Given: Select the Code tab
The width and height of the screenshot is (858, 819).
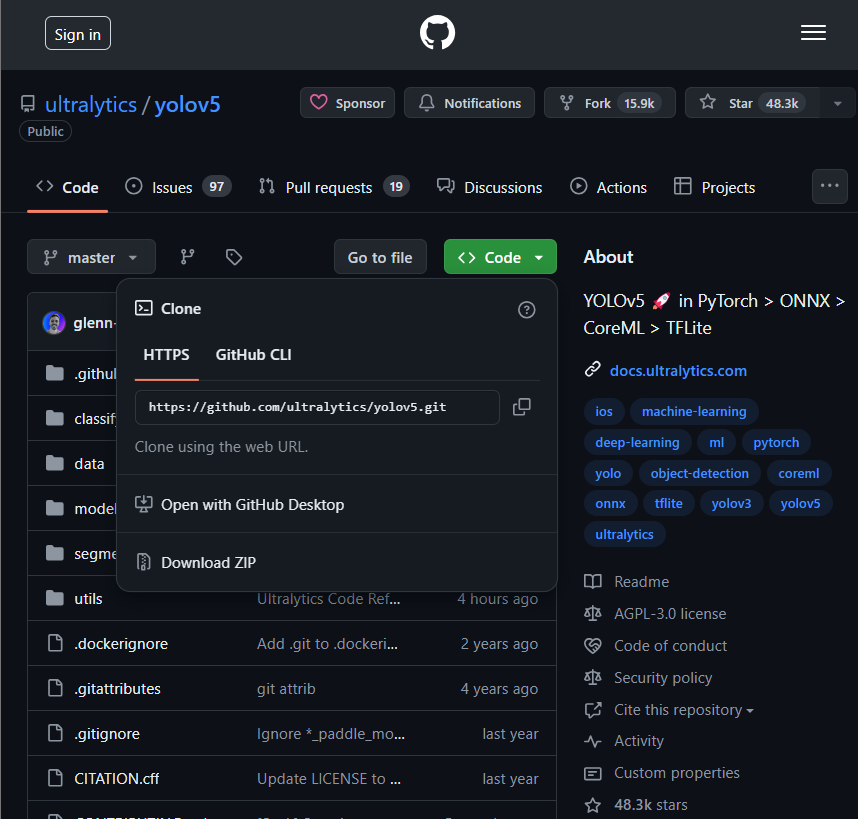Looking at the screenshot, I should (x=67, y=187).
